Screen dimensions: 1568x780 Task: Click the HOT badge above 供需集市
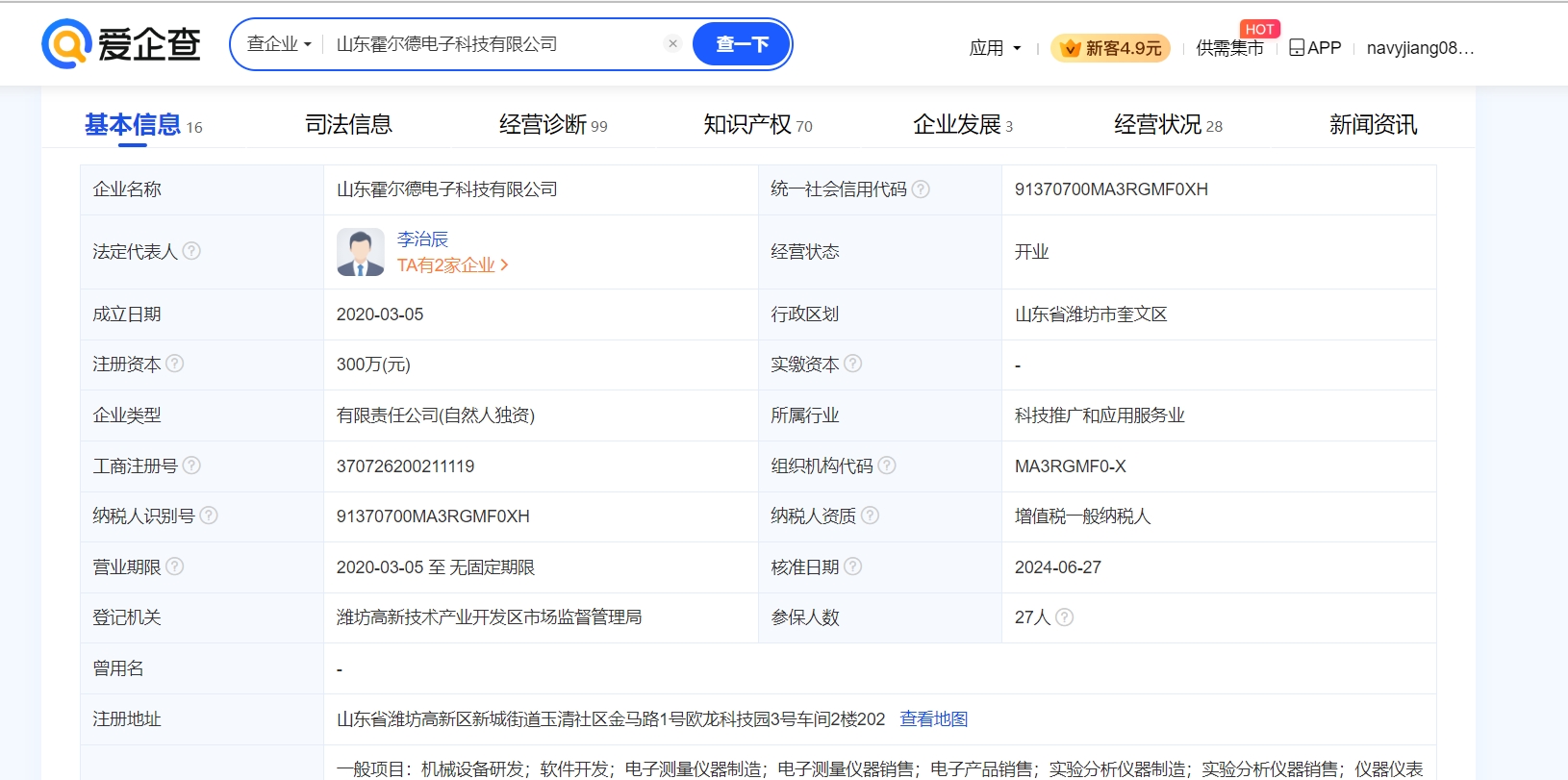click(x=1259, y=29)
